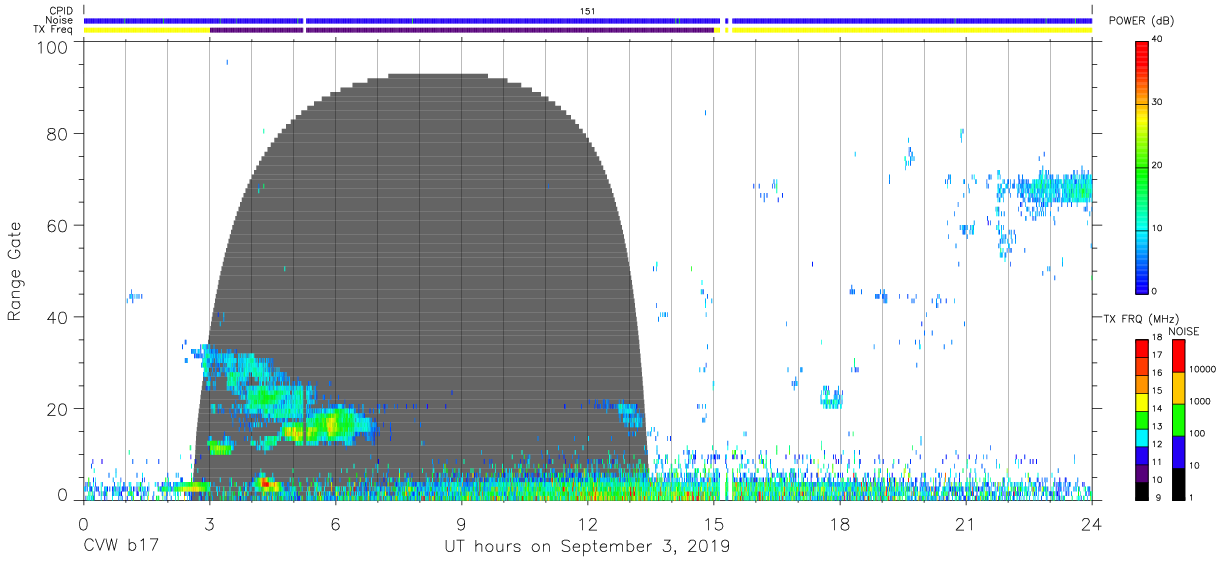This screenshot has width=1228, height=567.
Task: Click the "Range Gate" axis title
Action: pos(15,272)
